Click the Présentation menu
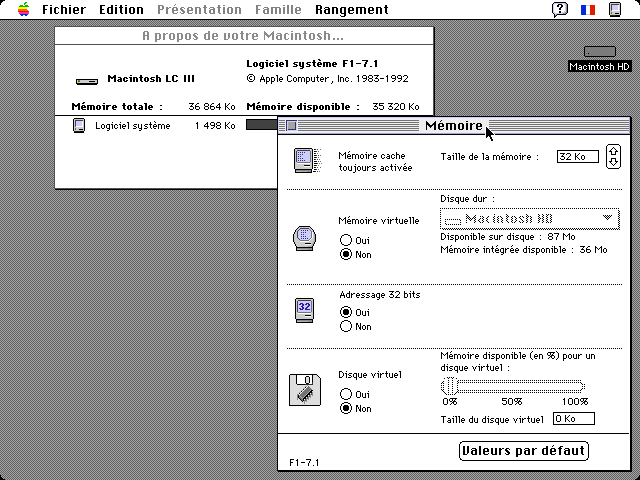640x480 pixels. pyautogui.click(x=199, y=9)
